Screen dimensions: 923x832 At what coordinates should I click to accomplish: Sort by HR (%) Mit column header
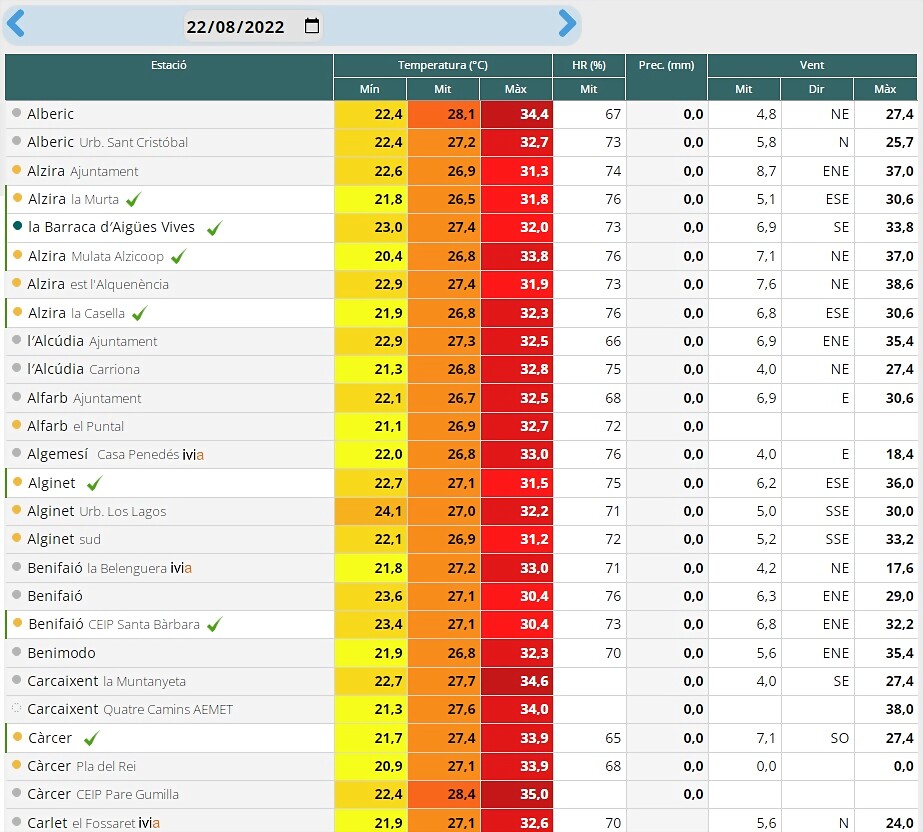(589, 89)
